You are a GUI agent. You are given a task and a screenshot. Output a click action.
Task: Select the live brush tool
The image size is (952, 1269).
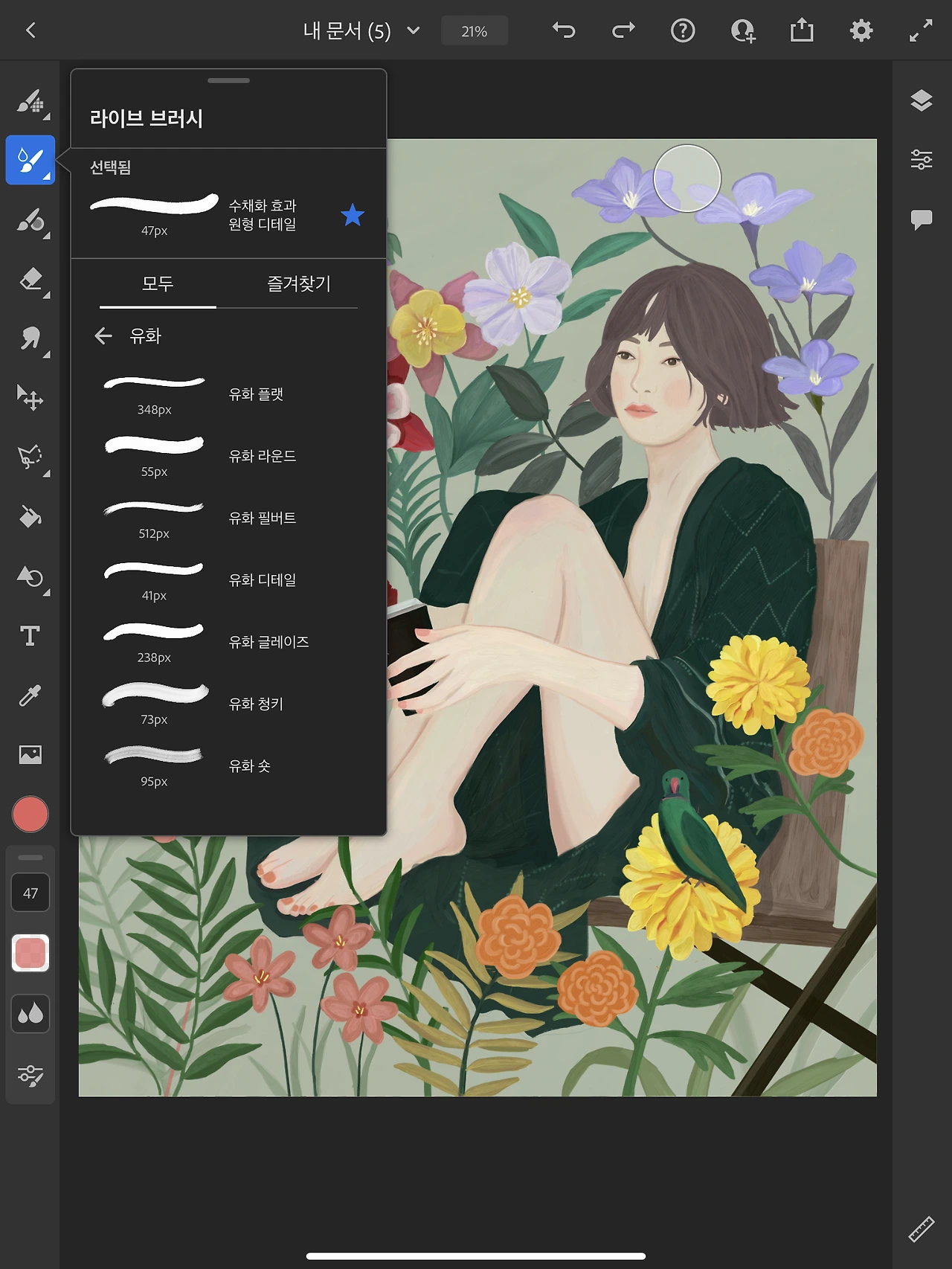tap(30, 160)
